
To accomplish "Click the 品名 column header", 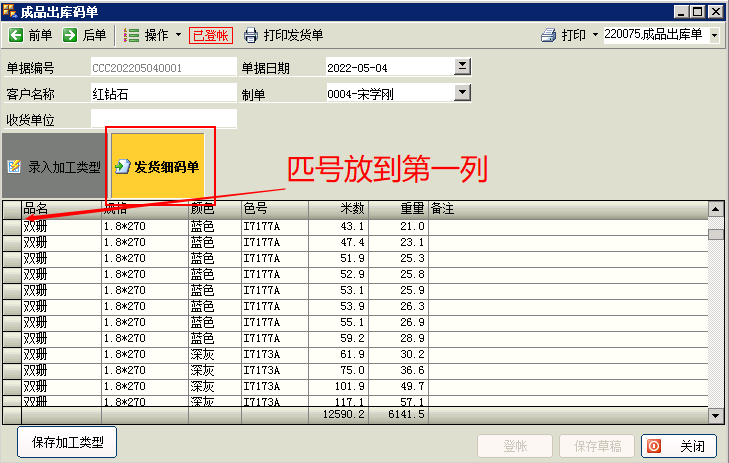I will (61, 209).
